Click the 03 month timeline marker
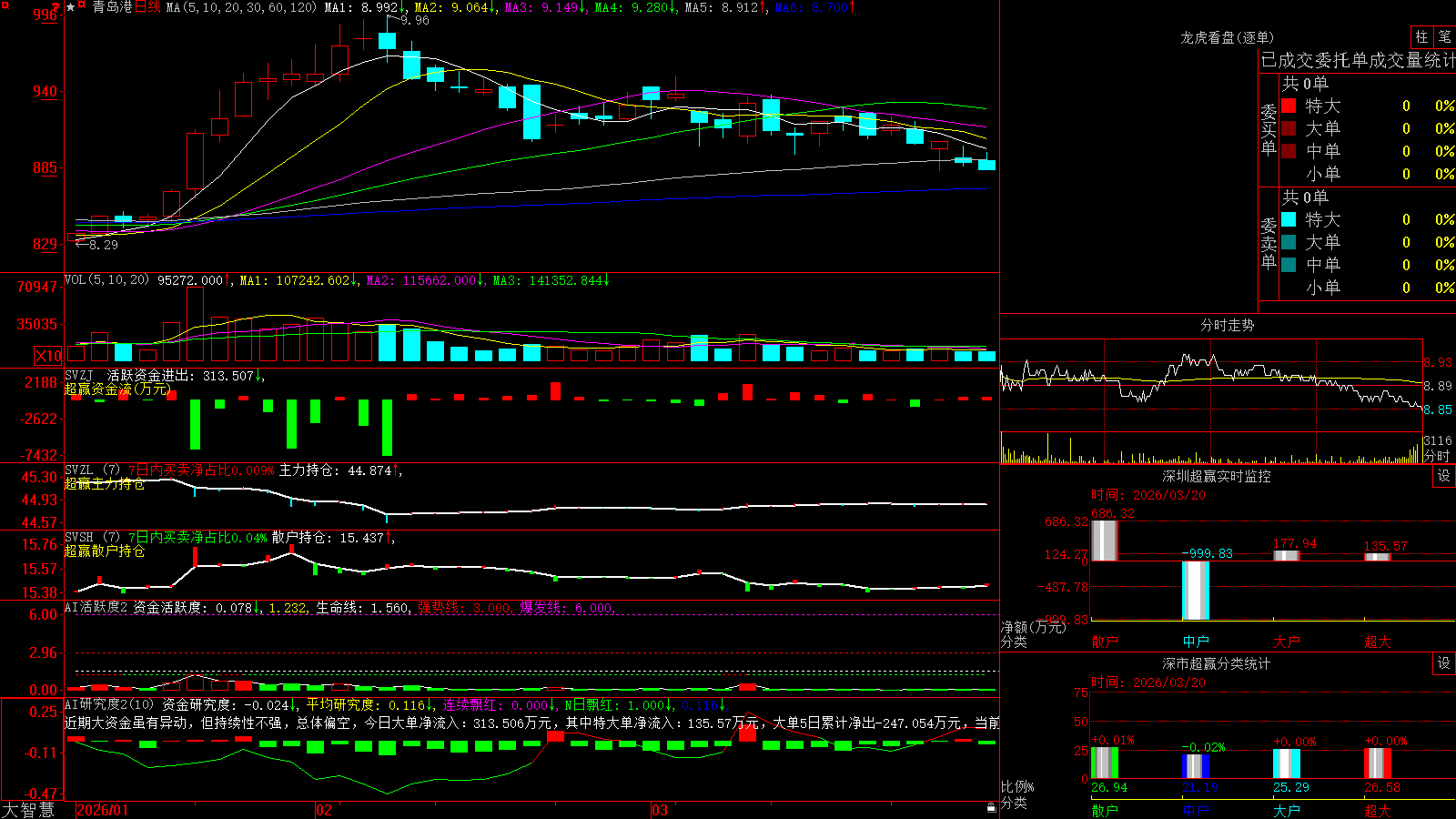The width and height of the screenshot is (1456, 819). (660, 810)
